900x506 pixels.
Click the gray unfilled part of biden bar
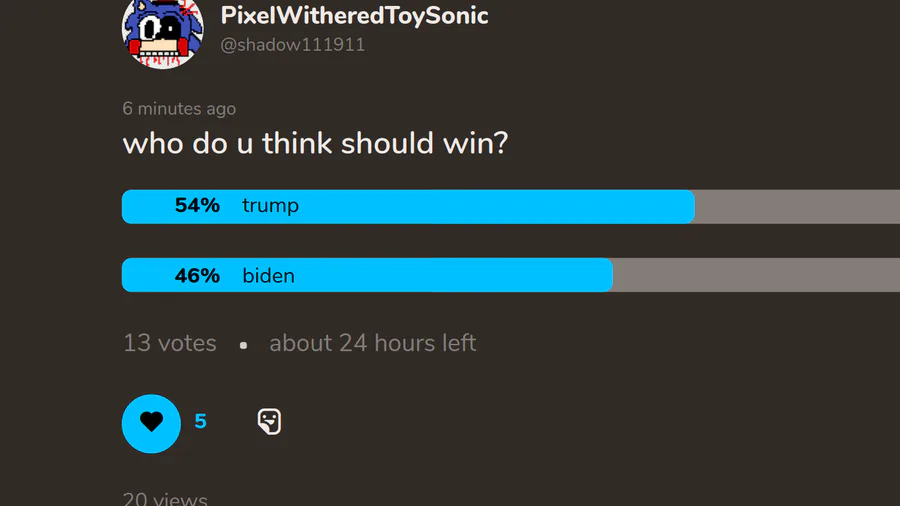(755, 275)
